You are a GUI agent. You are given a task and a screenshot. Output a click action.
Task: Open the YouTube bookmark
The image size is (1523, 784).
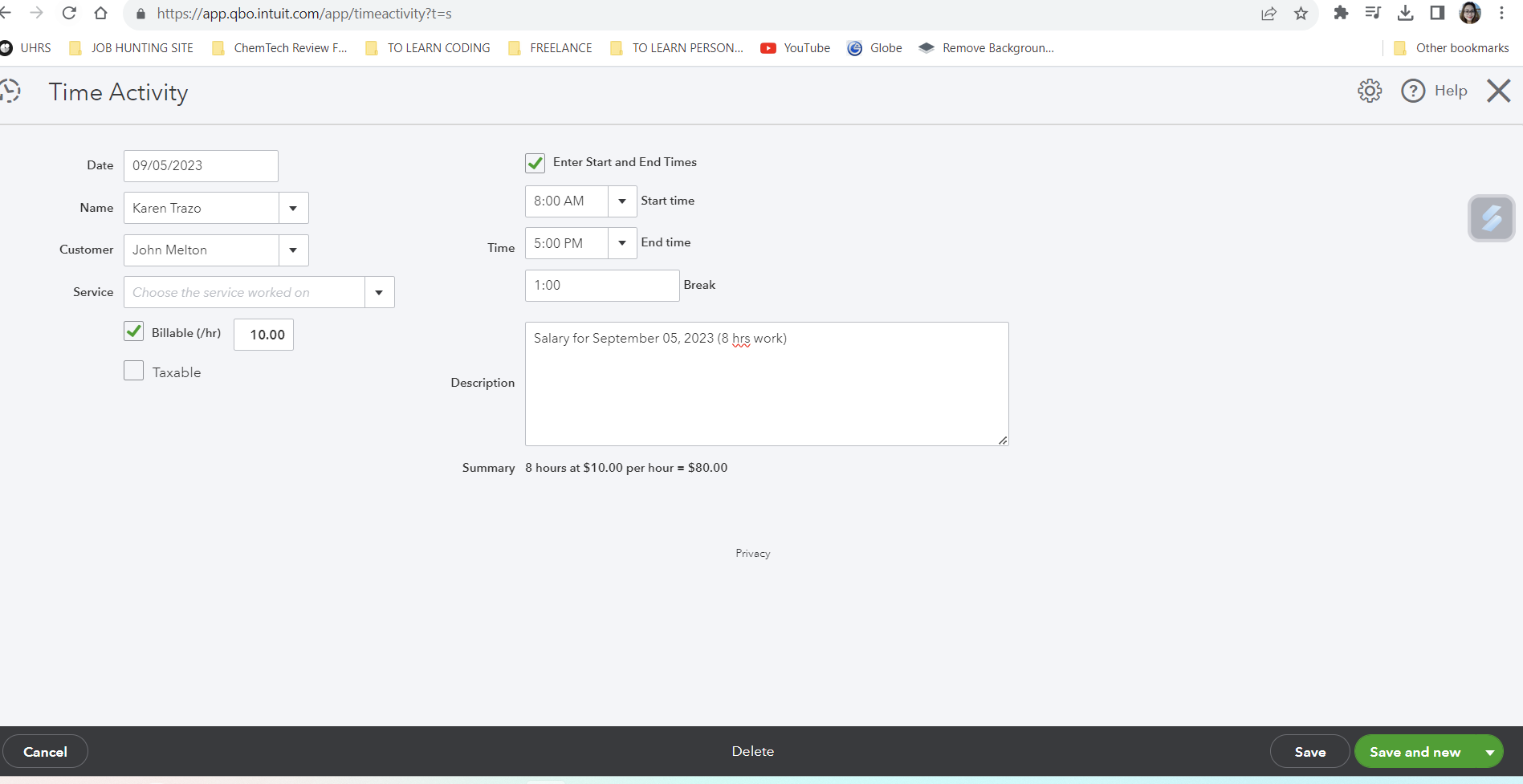796,48
